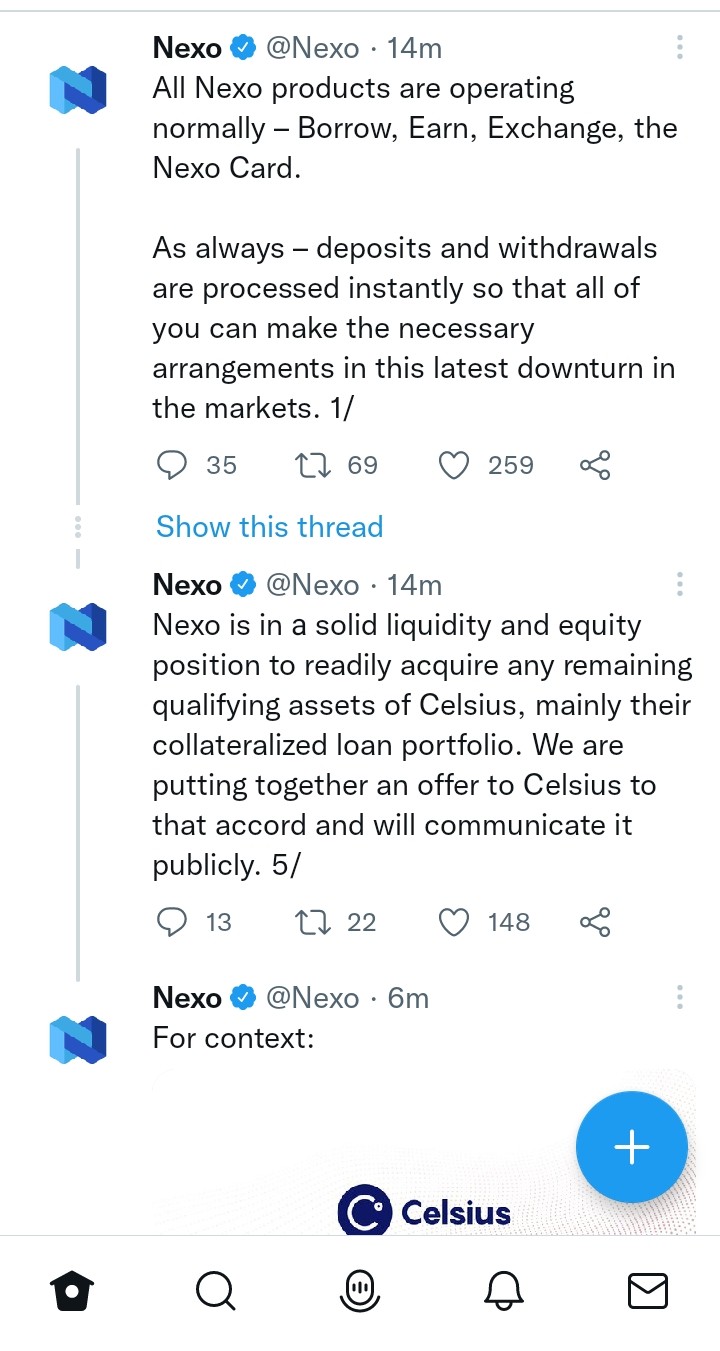
Task: Open Spaces from the bottom bar
Action: pos(360,1292)
